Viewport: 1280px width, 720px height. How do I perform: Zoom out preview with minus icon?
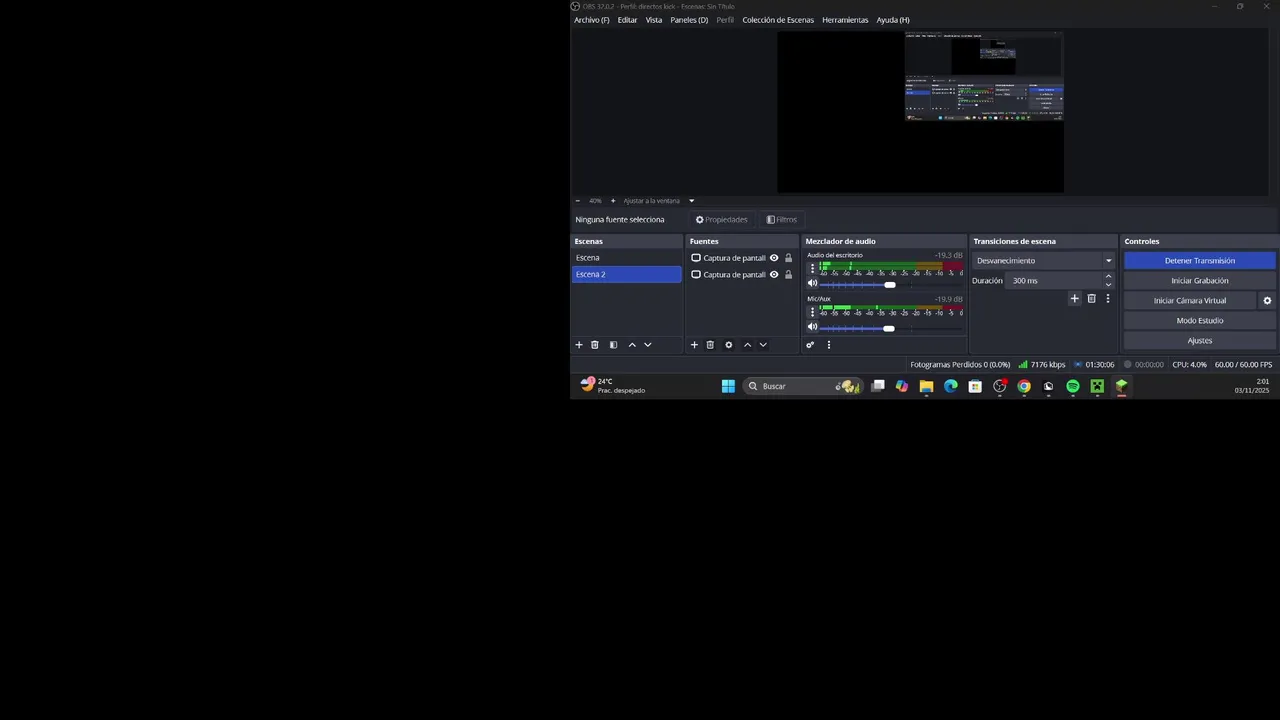pos(577,201)
